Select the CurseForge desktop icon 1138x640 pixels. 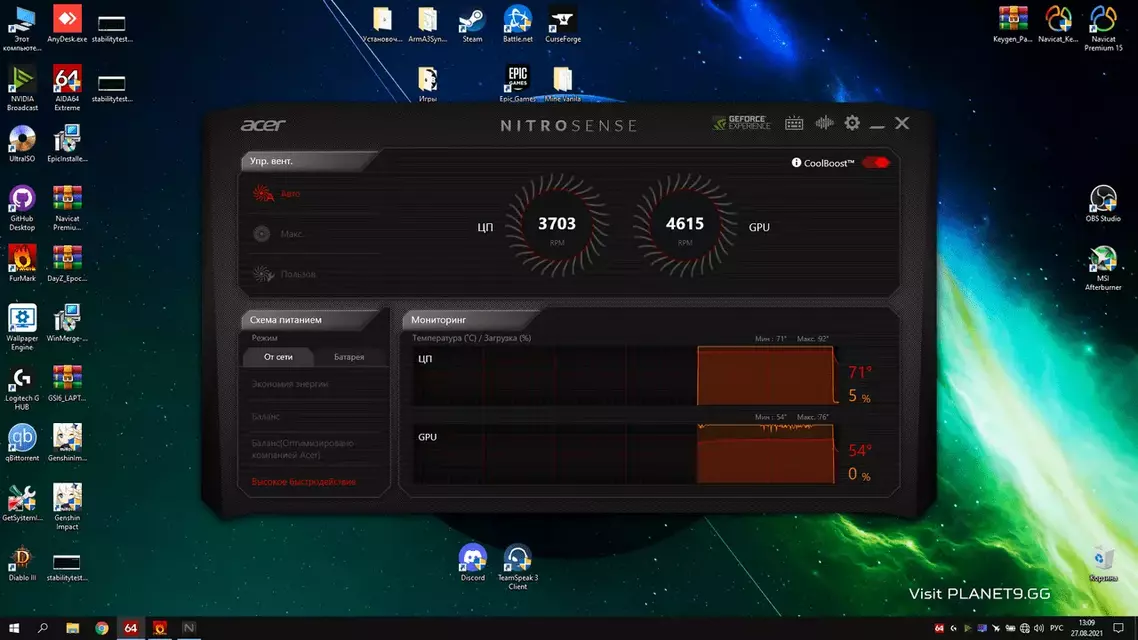click(562, 25)
